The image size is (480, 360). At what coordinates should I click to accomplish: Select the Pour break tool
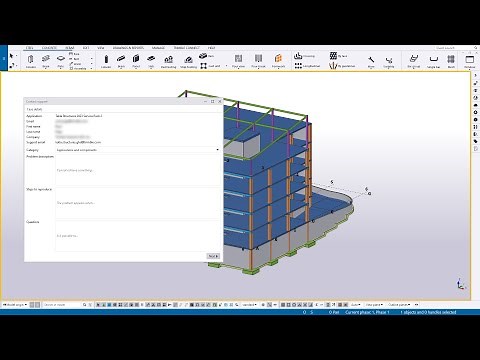click(x=258, y=61)
